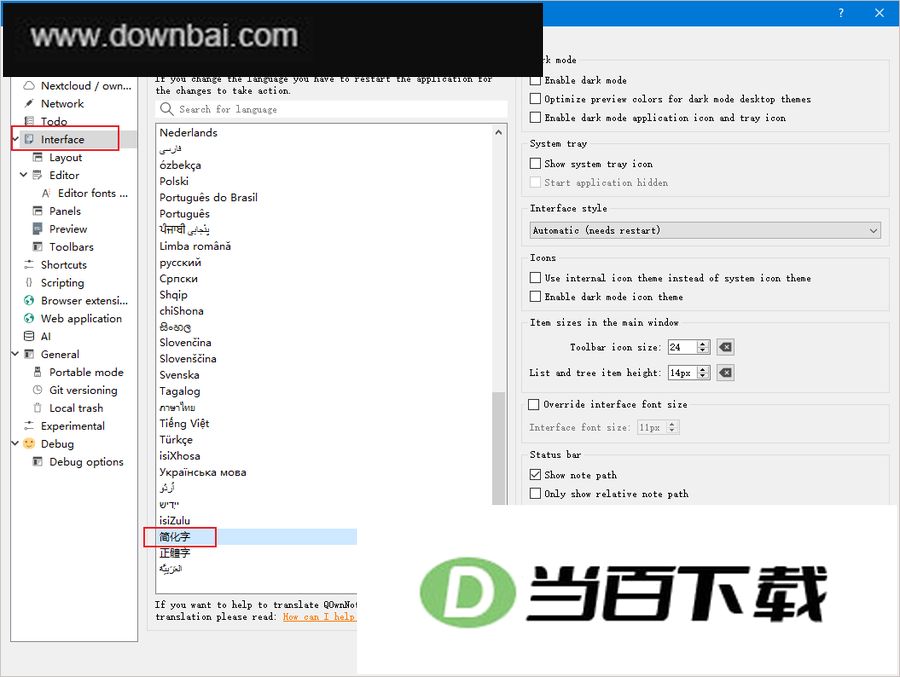The width and height of the screenshot is (900, 677).
Task: Open Nextcloud / ownCloud settings cloud icon
Action: (x=29, y=86)
